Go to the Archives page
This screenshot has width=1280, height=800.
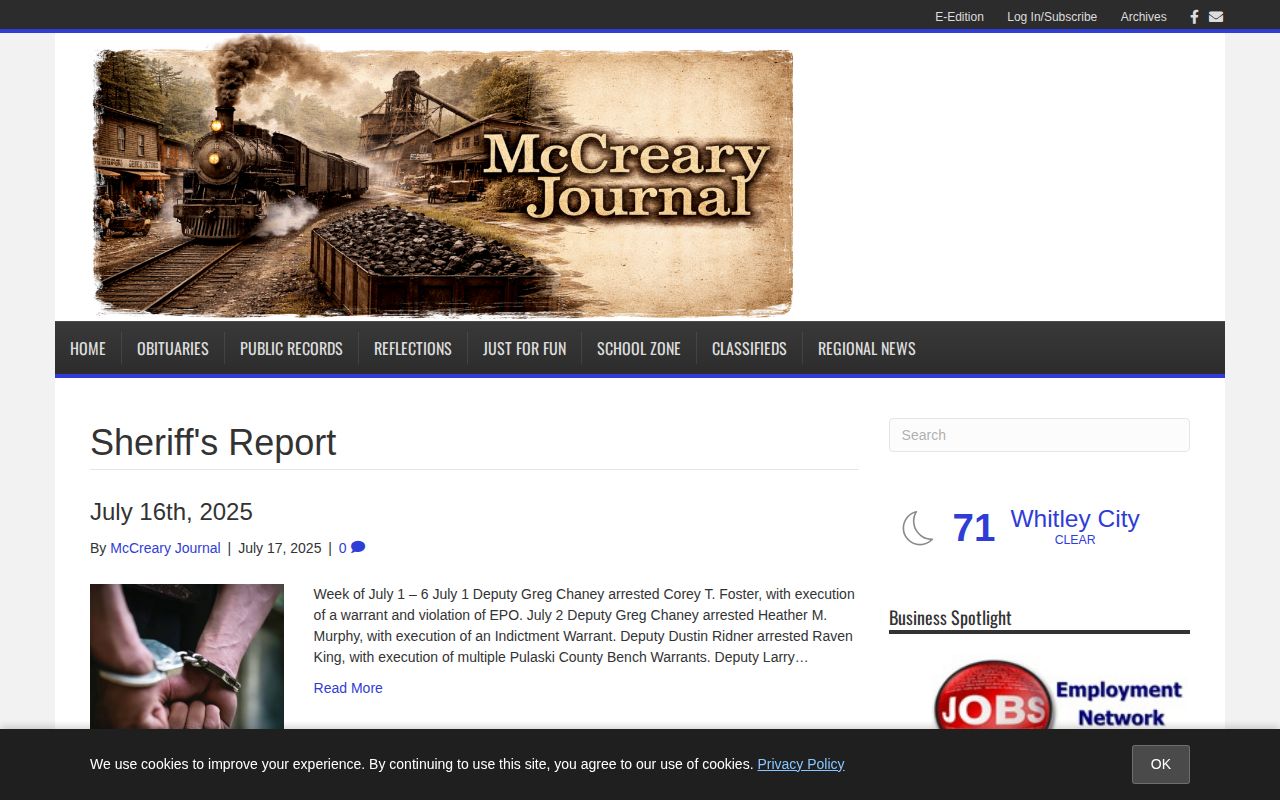point(1143,17)
